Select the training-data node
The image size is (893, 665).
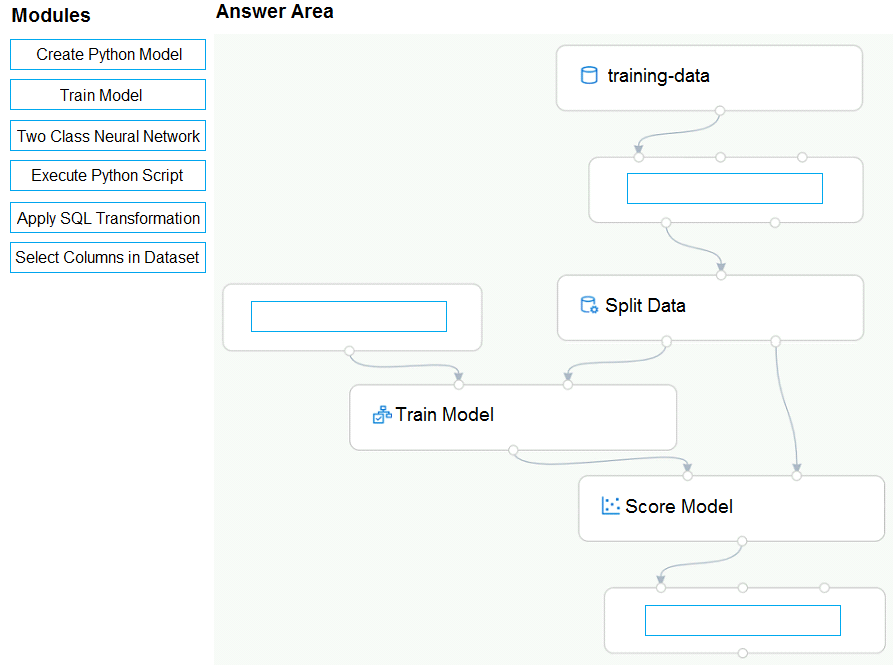(709, 78)
